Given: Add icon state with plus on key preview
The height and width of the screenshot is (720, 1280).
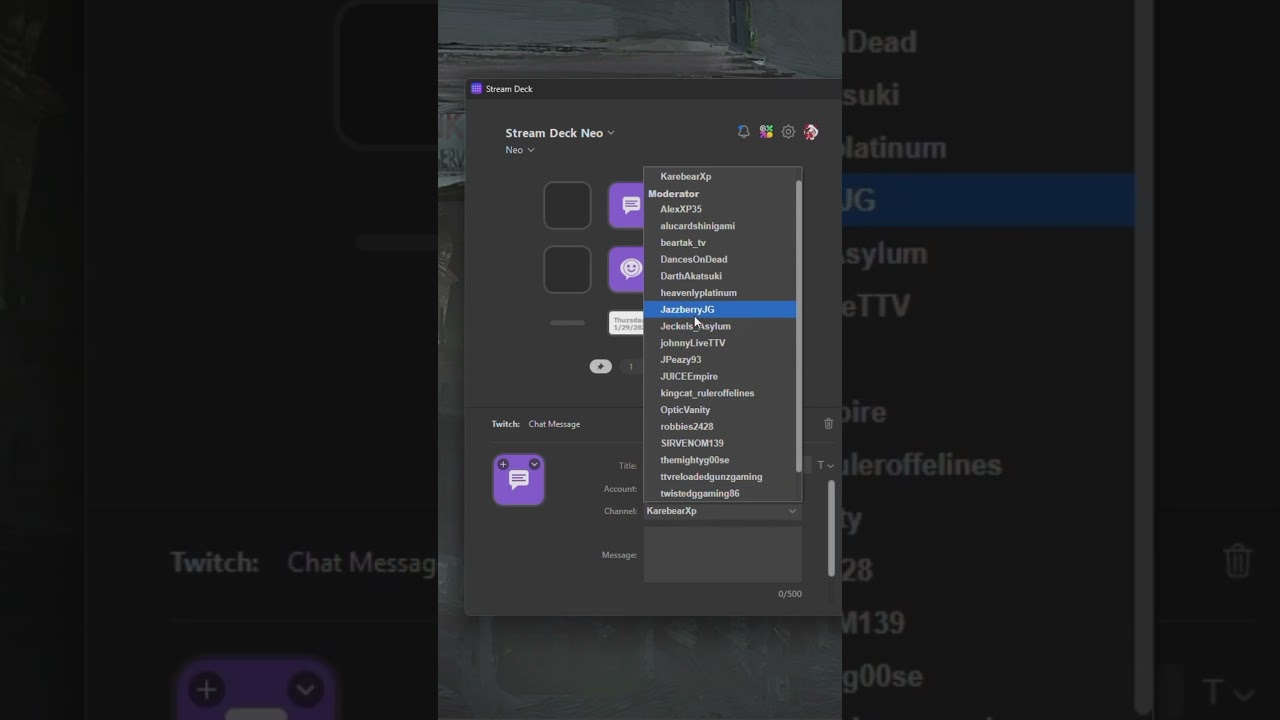Looking at the screenshot, I should pyautogui.click(x=503, y=464).
